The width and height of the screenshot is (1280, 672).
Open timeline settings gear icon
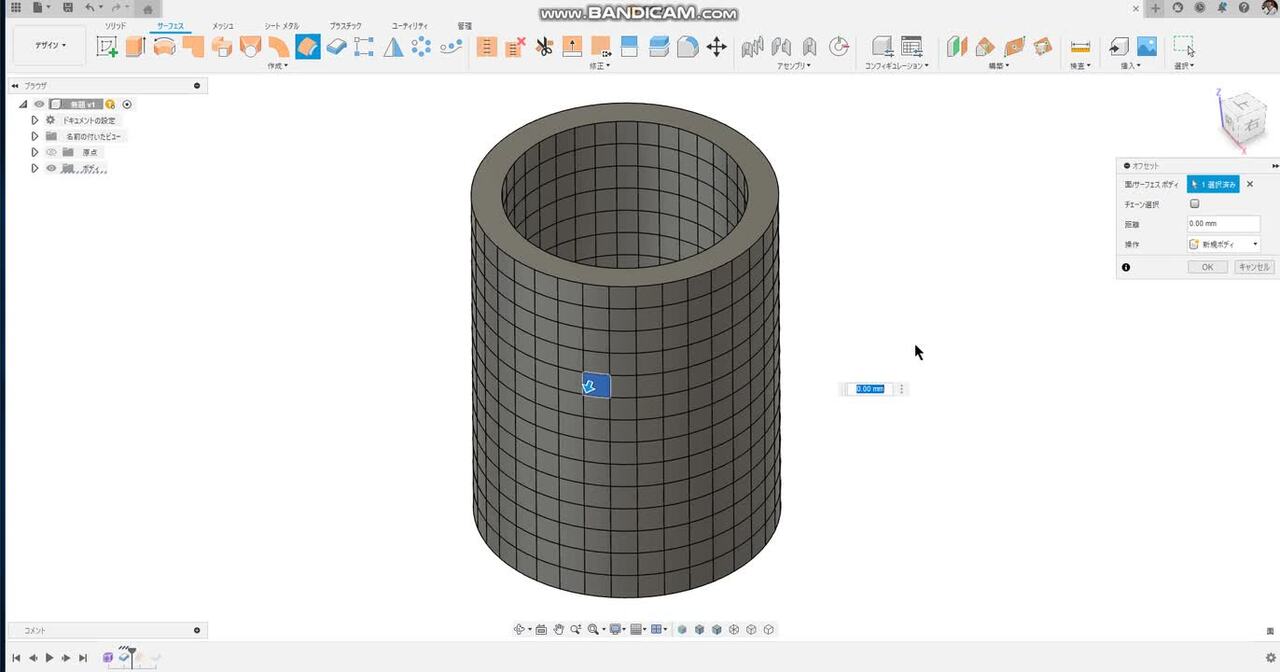(1271, 657)
